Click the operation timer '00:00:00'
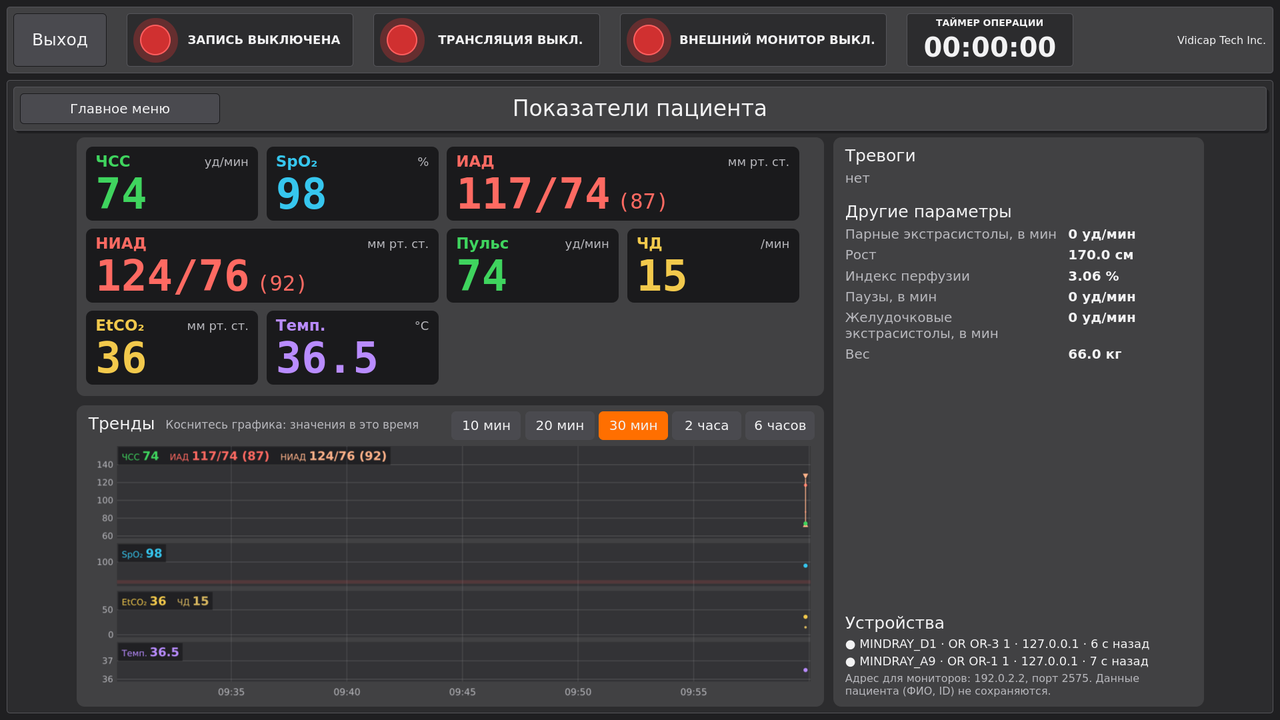The height and width of the screenshot is (720, 1280). (990, 47)
